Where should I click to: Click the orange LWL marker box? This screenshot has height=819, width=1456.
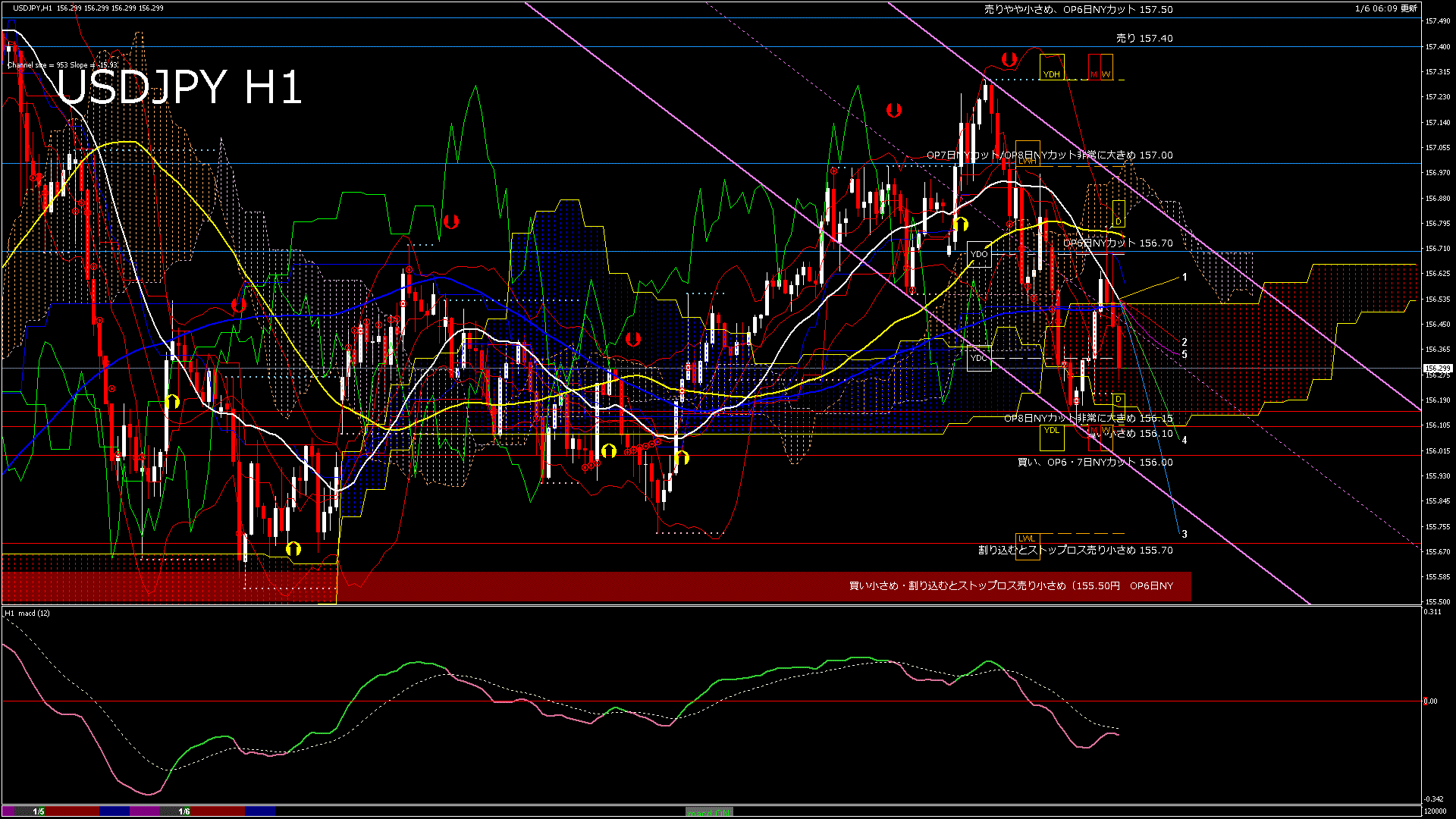(x=1026, y=538)
